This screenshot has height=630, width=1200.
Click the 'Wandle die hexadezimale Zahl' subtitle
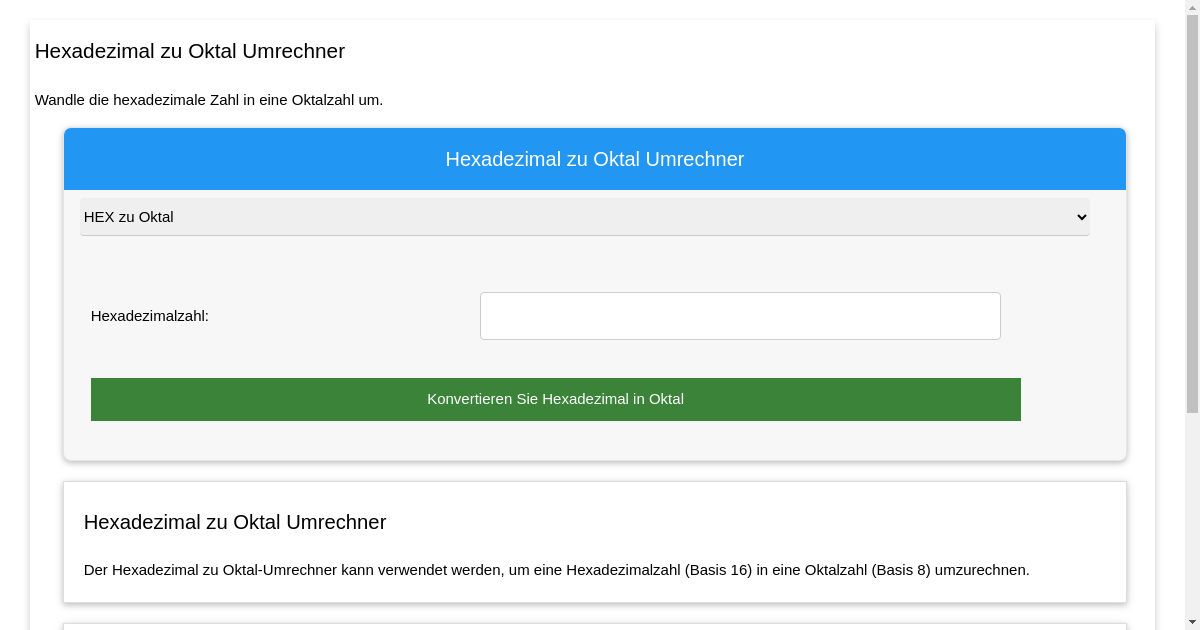(x=209, y=100)
